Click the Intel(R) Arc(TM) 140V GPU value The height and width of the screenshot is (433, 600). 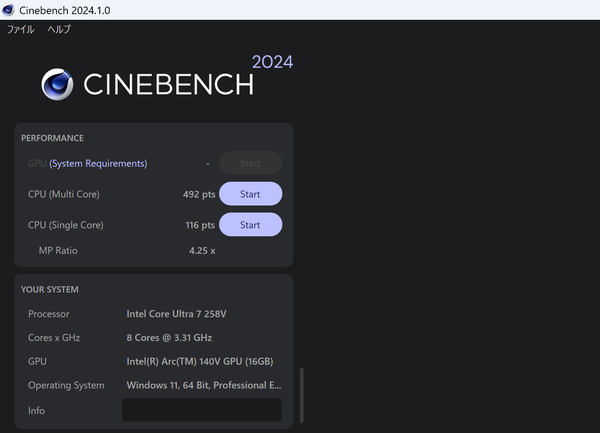(x=200, y=361)
